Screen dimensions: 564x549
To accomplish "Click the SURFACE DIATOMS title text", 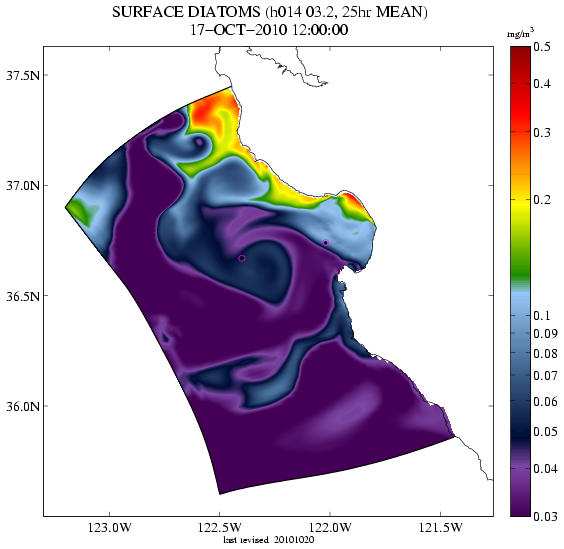I will (x=186, y=13).
